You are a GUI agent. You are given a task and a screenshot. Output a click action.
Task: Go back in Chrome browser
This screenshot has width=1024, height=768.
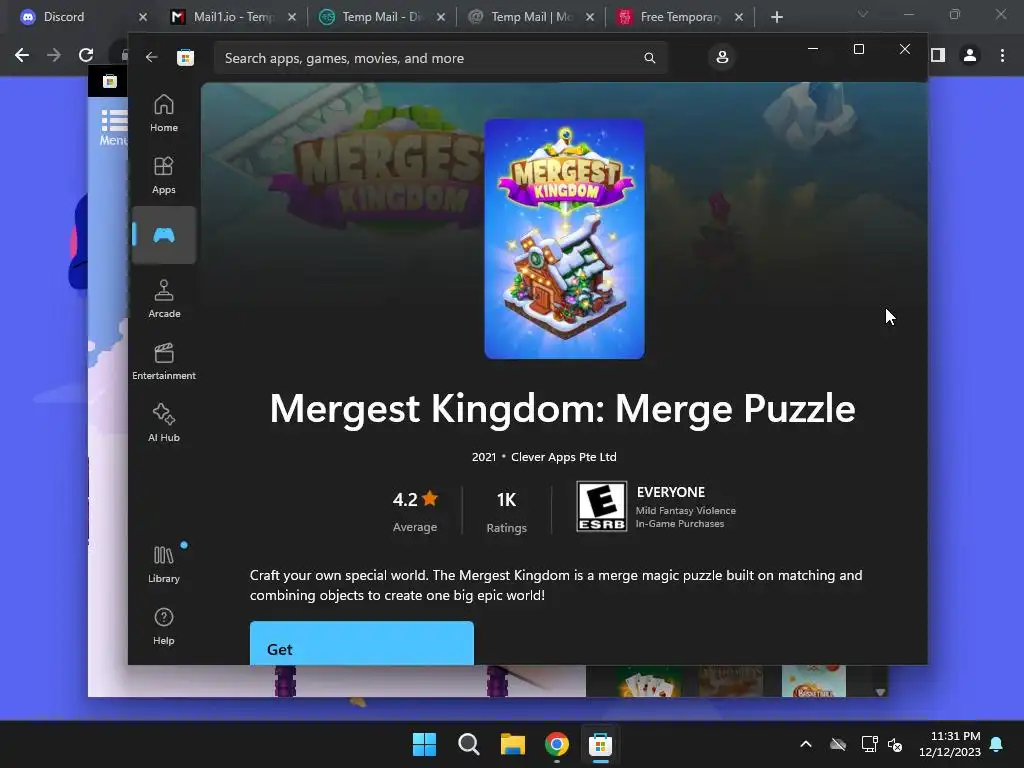(22, 55)
